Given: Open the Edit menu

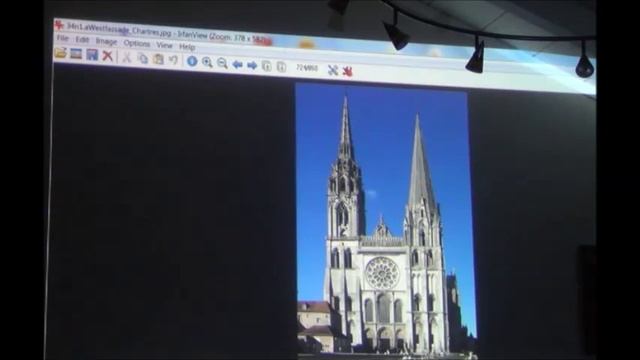Looking at the screenshot, I should (x=82, y=40).
